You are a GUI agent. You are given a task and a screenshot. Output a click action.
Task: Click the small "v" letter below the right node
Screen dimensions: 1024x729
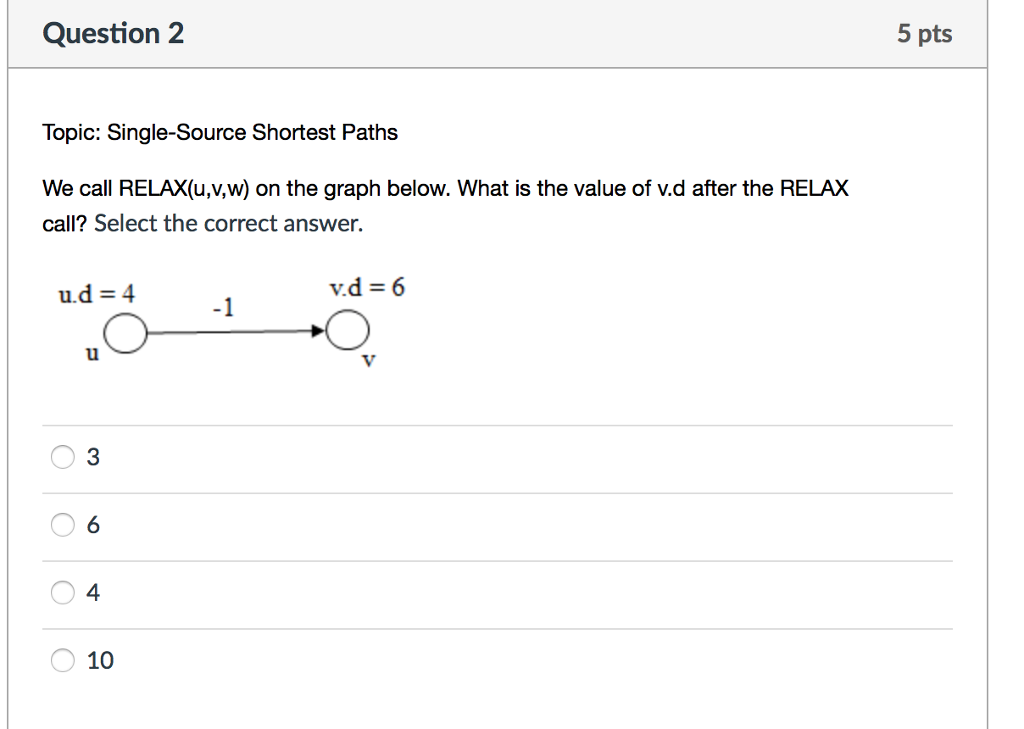[x=368, y=361]
